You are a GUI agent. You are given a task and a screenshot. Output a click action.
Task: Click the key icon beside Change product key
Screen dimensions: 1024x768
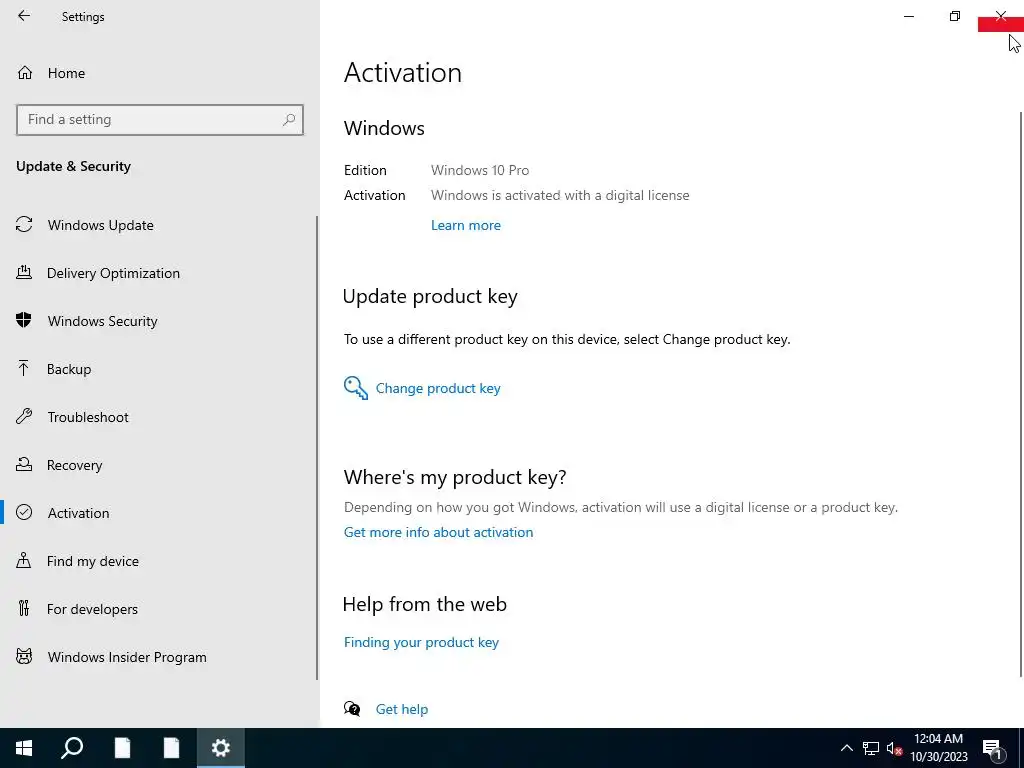point(356,388)
